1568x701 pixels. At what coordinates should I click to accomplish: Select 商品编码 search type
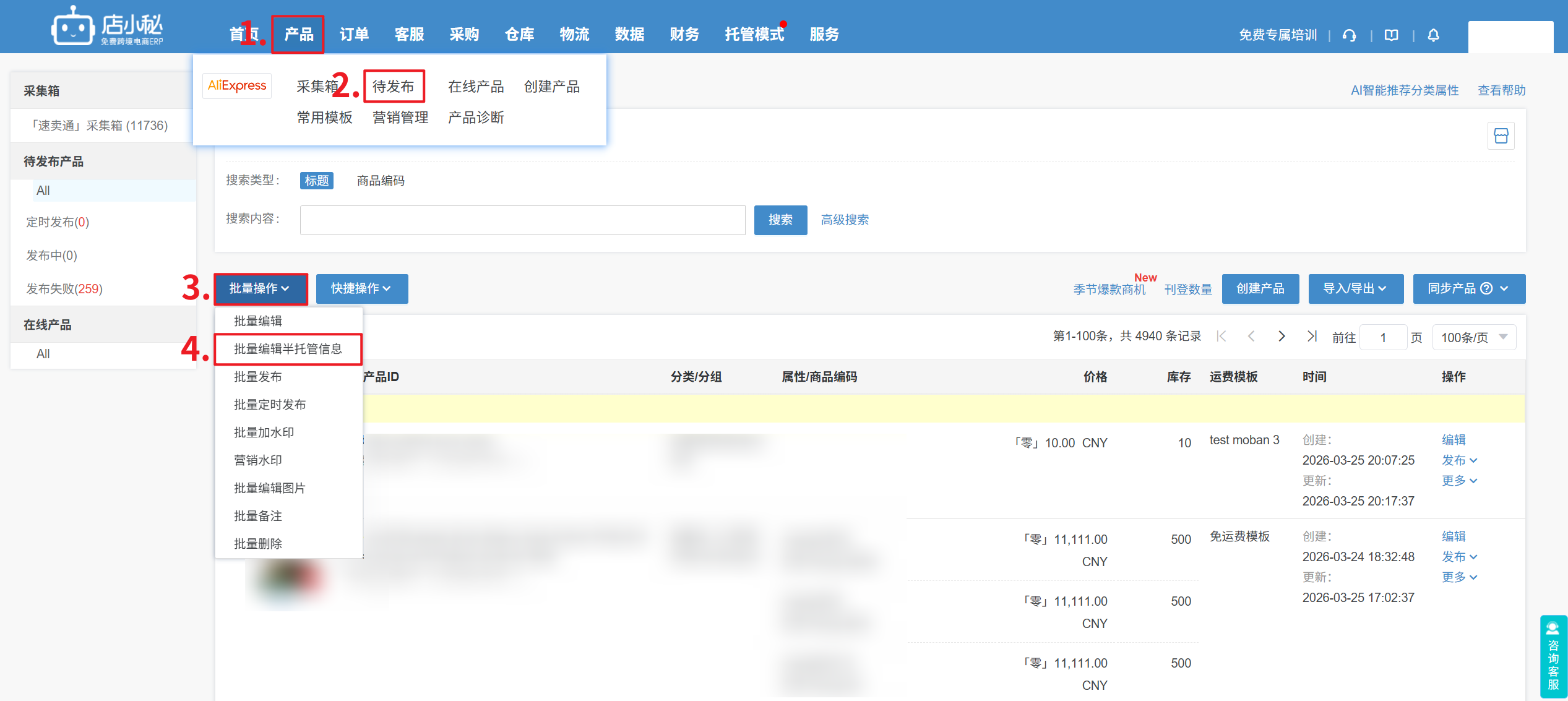(x=381, y=181)
